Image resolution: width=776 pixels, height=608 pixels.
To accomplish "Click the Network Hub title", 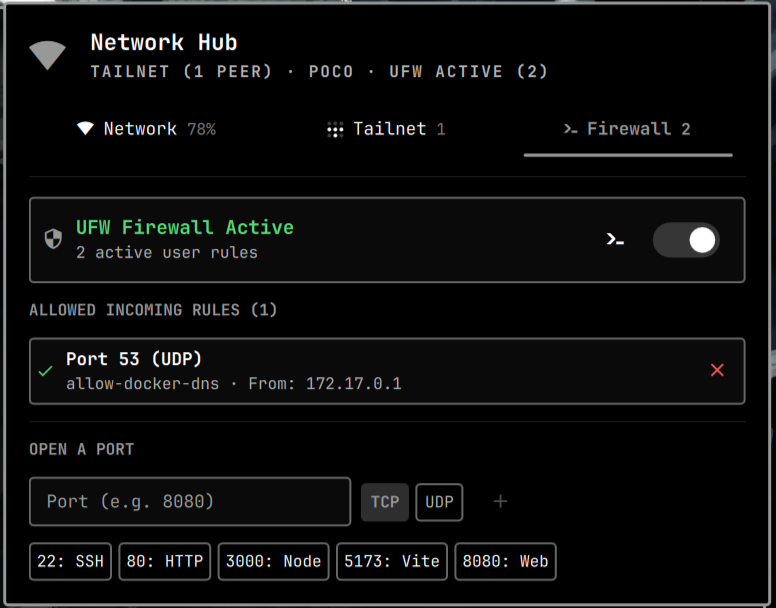I will [x=164, y=43].
